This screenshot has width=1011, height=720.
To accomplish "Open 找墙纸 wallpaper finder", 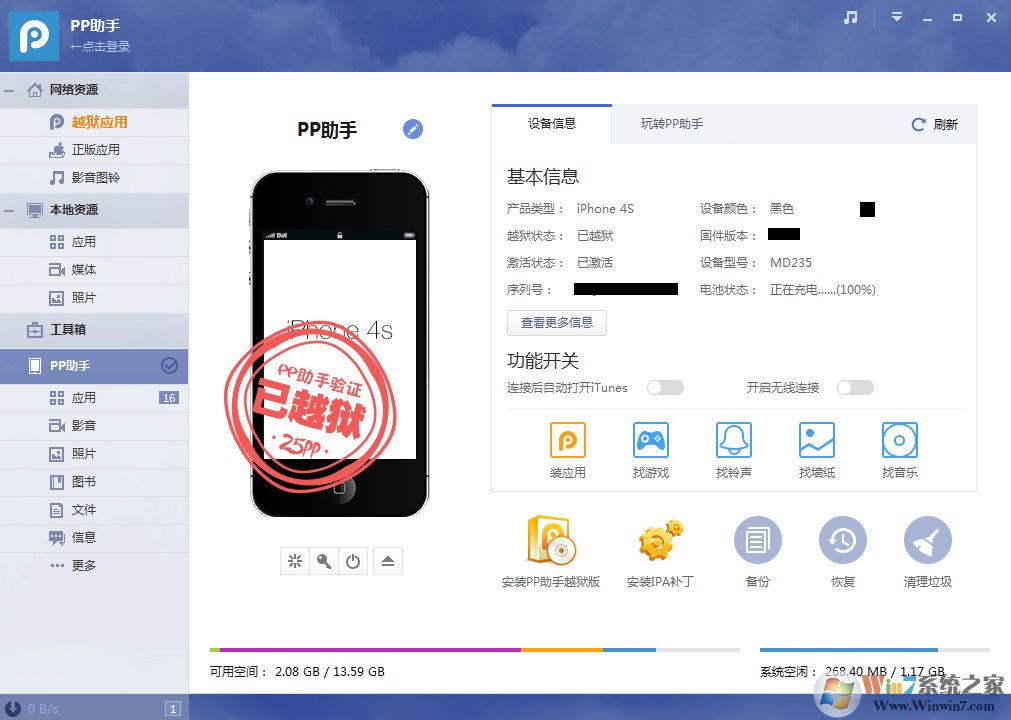I will [815, 440].
